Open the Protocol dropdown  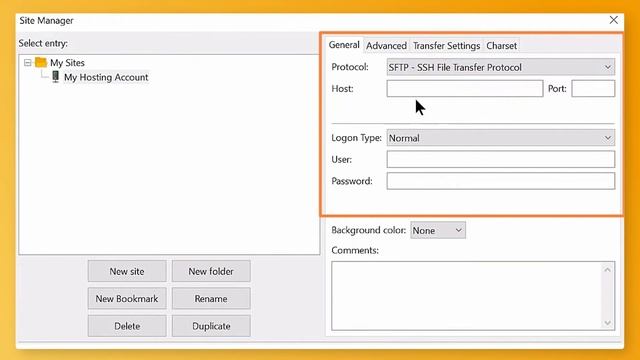coord(500,67)
